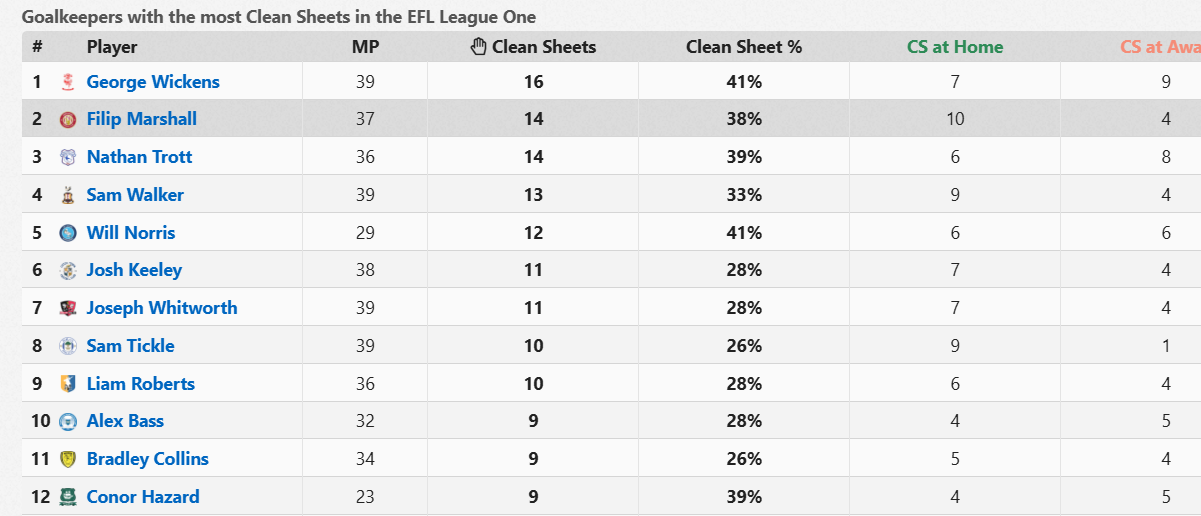Viewport: 1201px width, 516px height.
Task: Open Josh Keeley's player page
Action: (x=134, y=270)
